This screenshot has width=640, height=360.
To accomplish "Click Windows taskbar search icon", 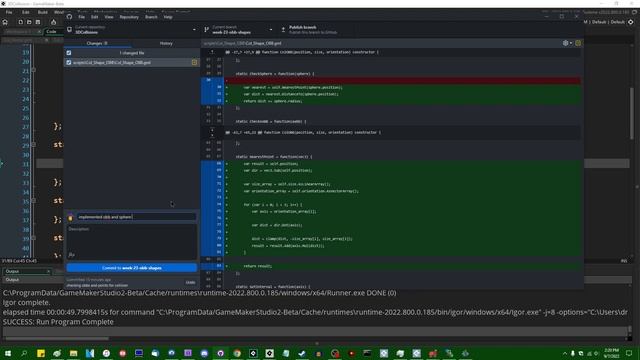I will coord(24,353).
